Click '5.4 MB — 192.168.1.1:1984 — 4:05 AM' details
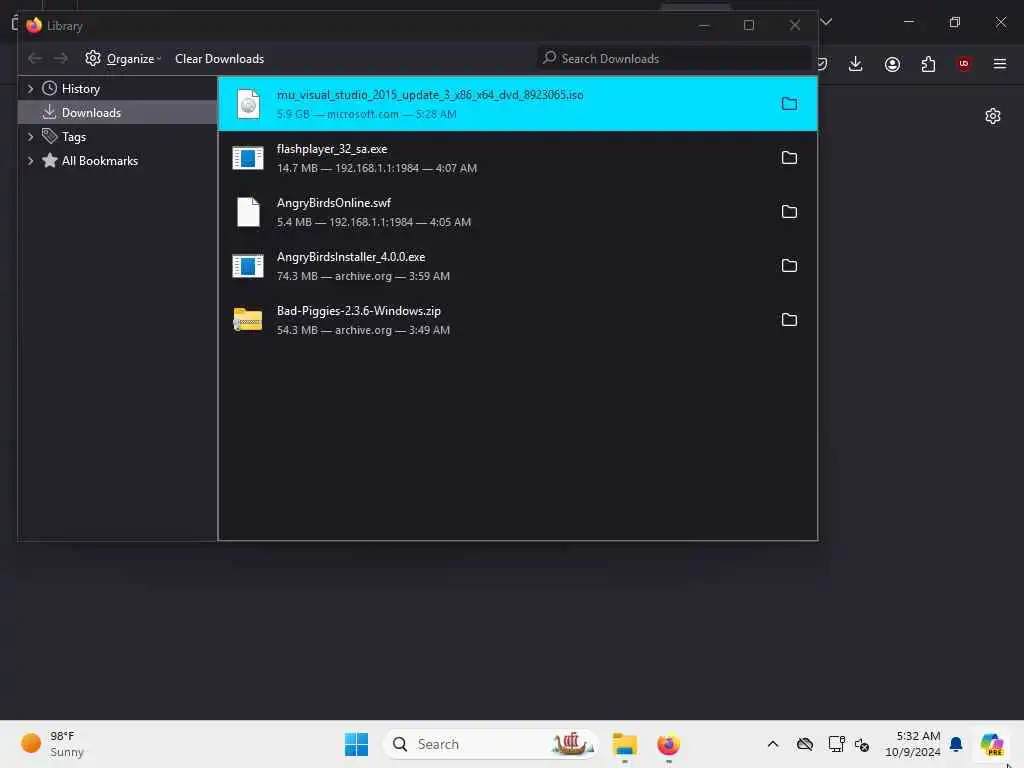Screen dimensions: 1024x768 pyautogui.click(x=374, y=223)
